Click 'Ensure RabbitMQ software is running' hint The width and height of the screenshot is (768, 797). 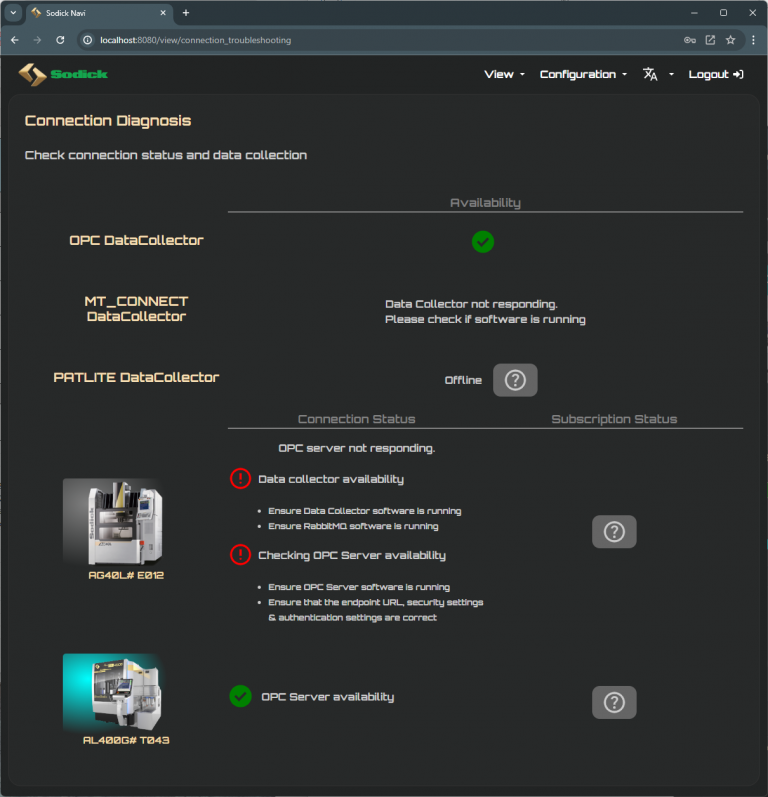[353, 526]
